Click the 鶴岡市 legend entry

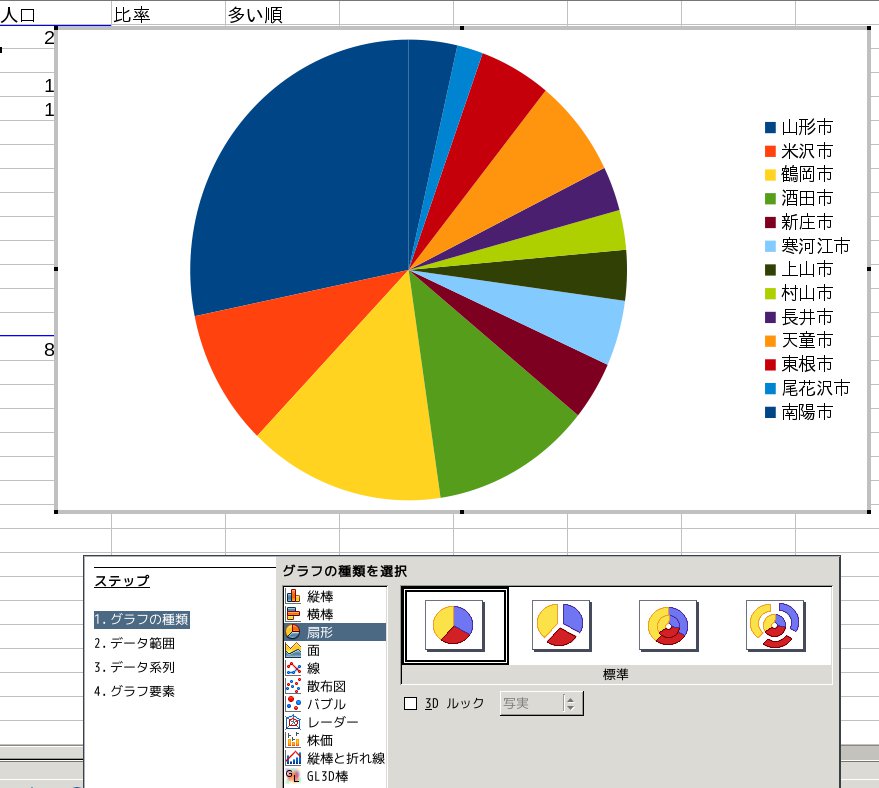click(x=806, y=175)
